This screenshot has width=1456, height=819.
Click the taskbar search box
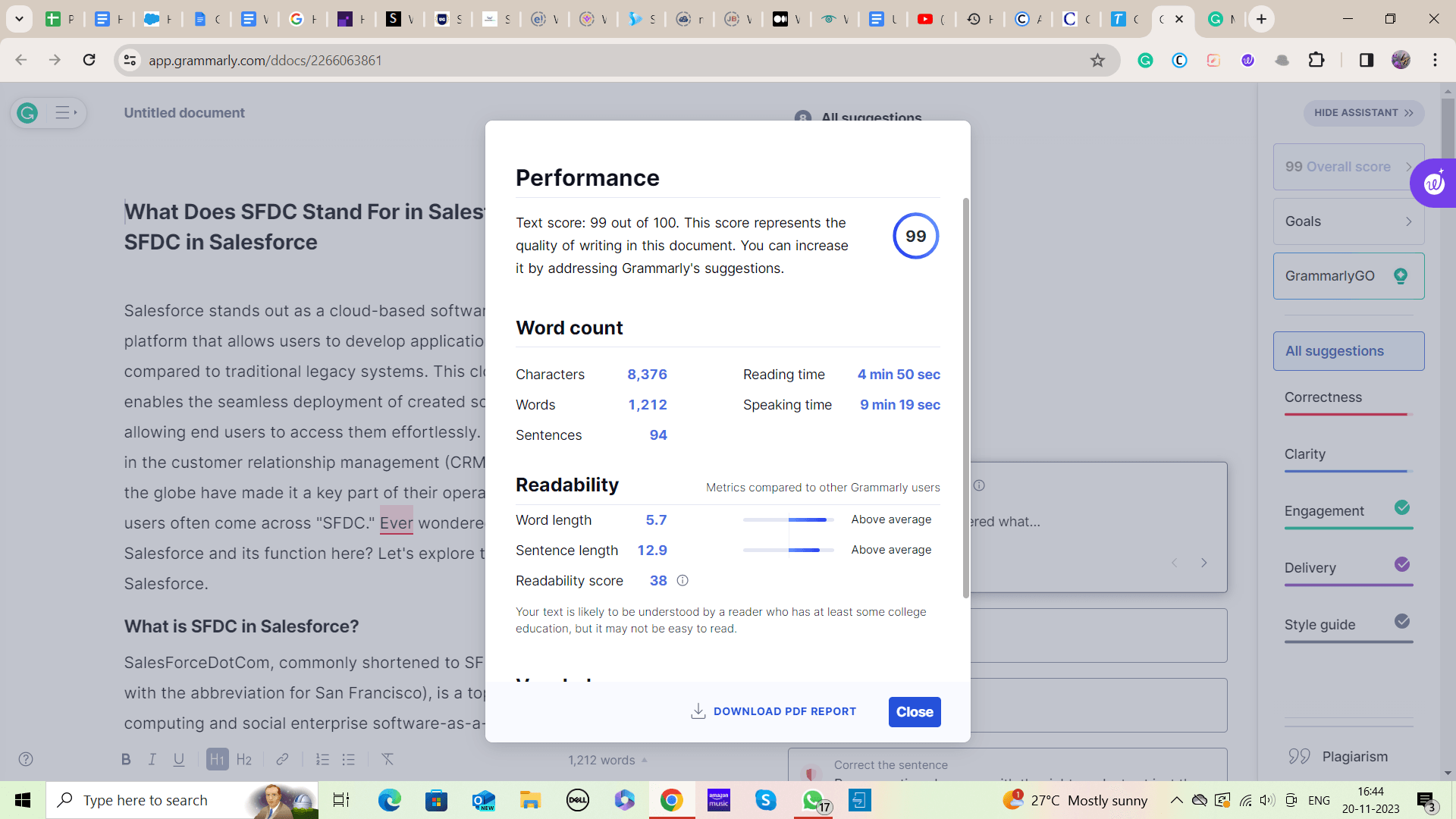pos(182,800)
